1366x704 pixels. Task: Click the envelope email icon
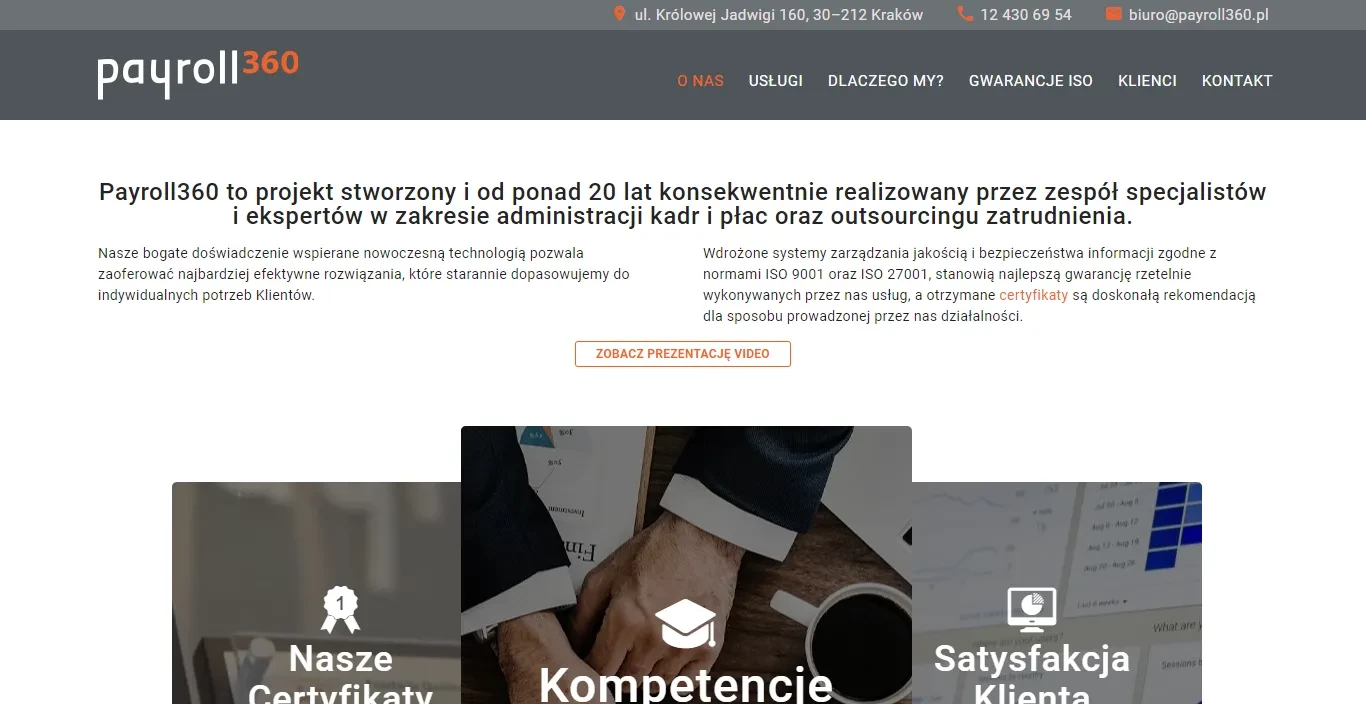(1114, 14)
